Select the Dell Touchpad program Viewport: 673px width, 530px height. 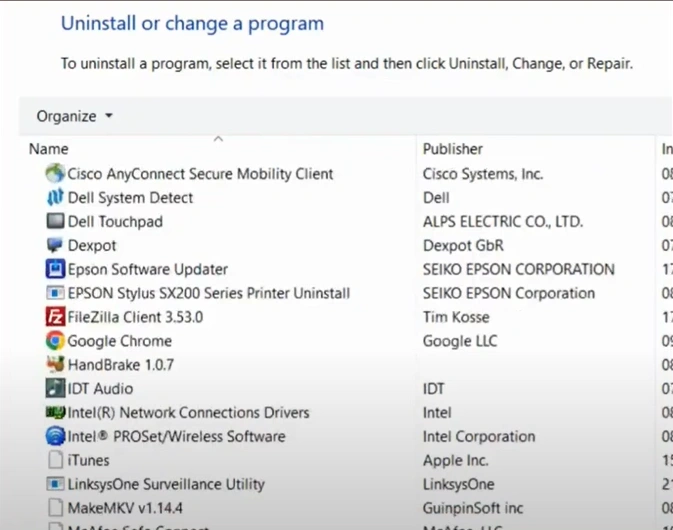pos(115,221)
